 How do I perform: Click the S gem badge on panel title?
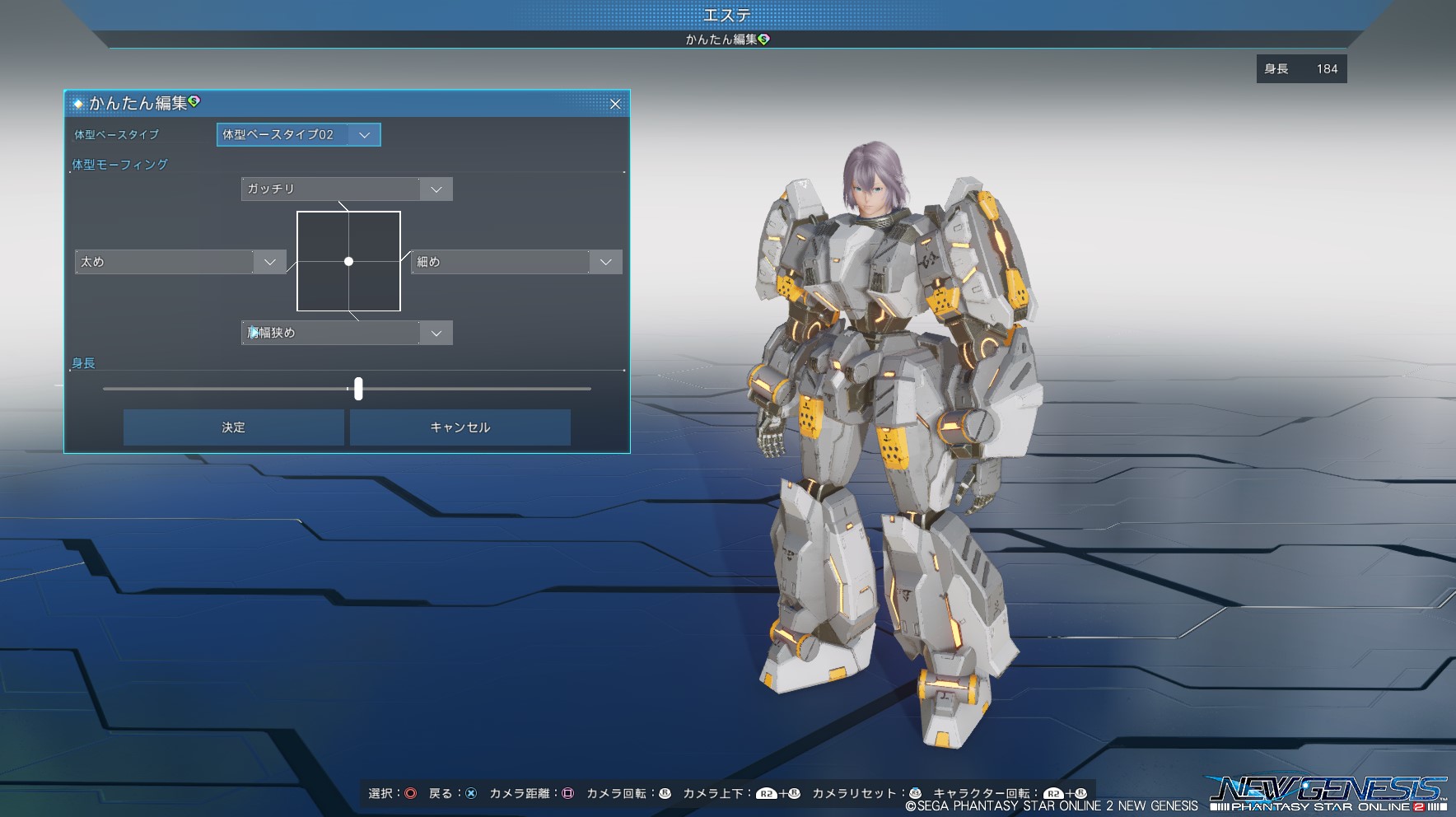(x=194, y=101)
